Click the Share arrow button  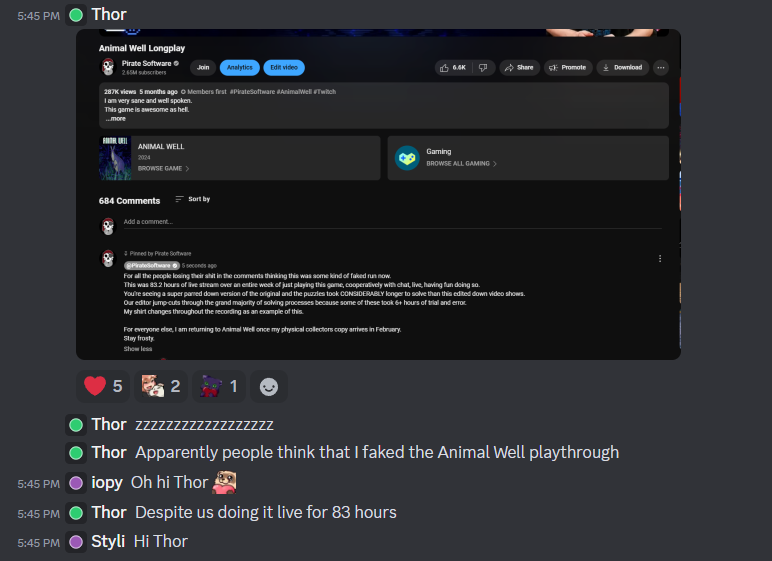(x=519, y=67)
